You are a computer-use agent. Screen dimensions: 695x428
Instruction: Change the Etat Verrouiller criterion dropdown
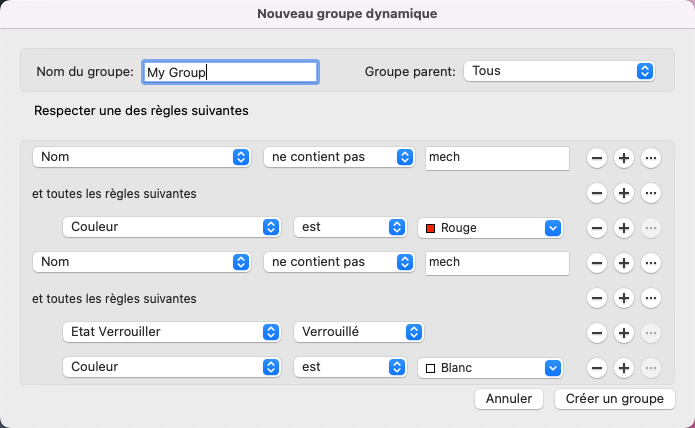click(x=170, y=333)
